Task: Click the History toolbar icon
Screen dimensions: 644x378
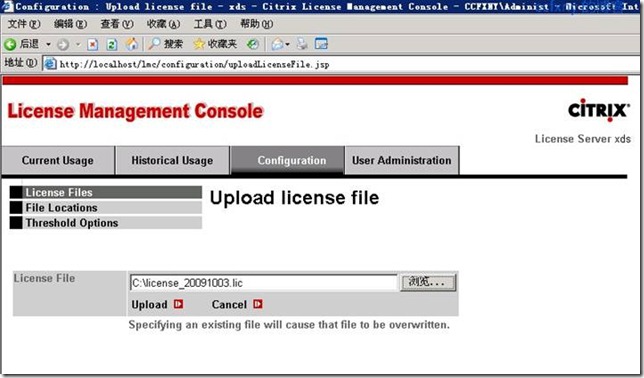Action: (253, 44)
